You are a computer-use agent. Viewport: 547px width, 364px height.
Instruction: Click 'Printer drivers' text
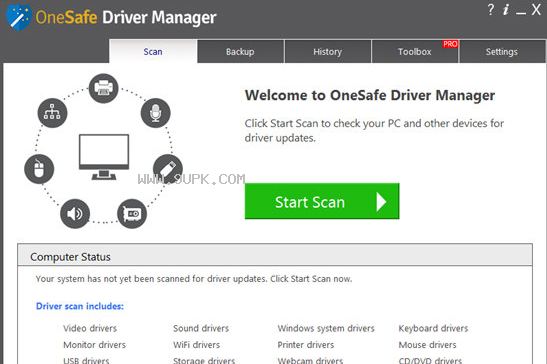306,345
